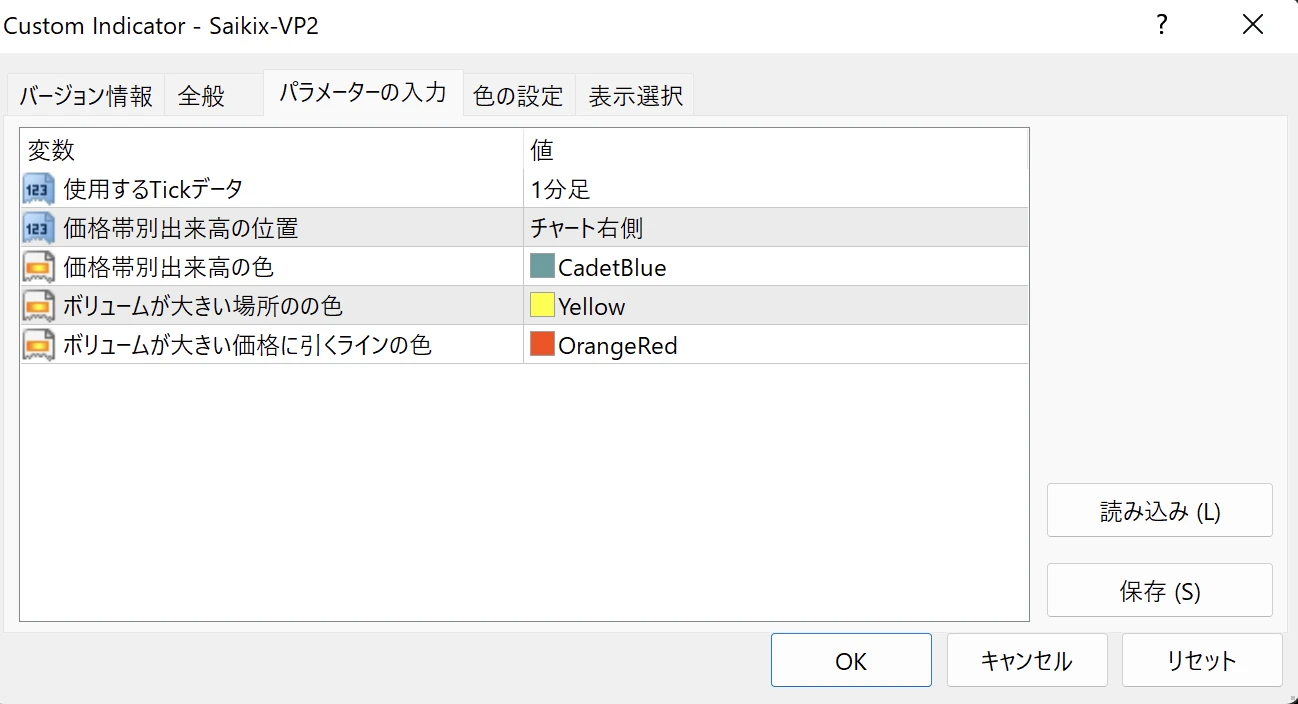Click the リセット button
The width and height of the screenshot is (1298, 704).
point(1201,661)
